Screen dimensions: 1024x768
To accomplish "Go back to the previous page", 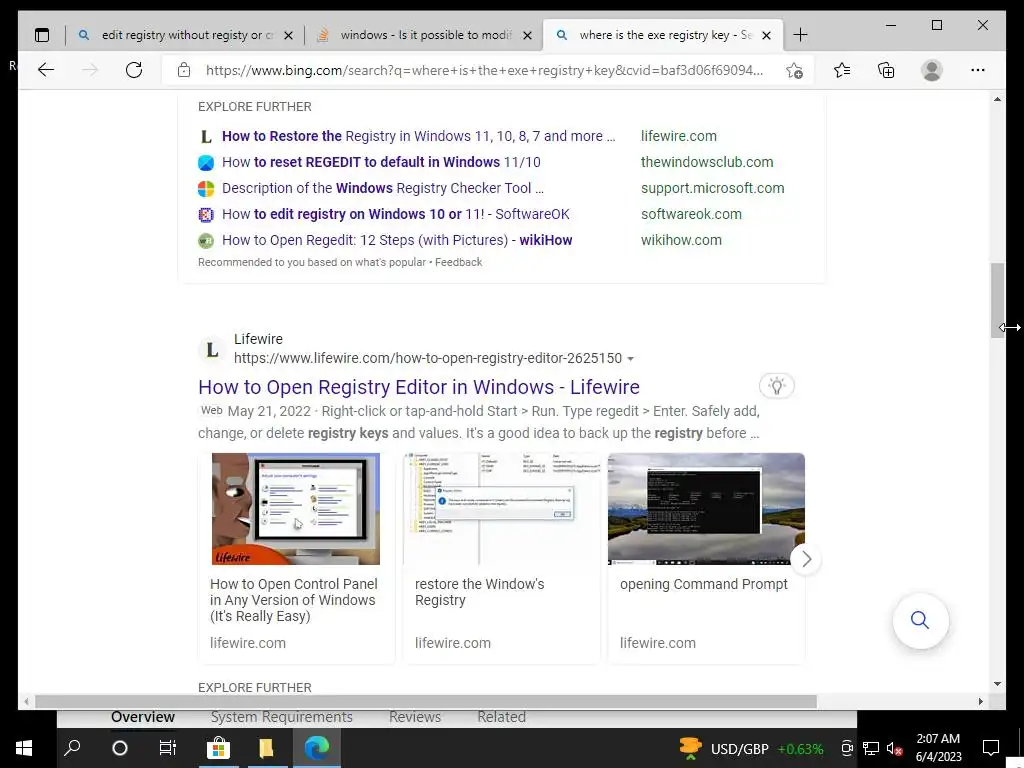I will pyautogui.click(x=46, y=70).
